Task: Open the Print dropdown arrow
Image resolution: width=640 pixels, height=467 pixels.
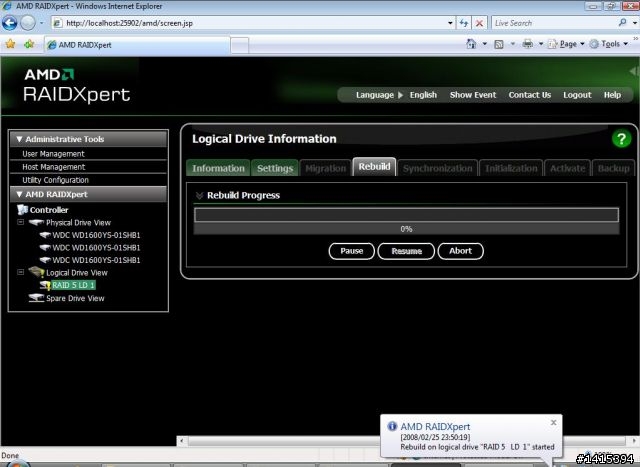Action: coord(541,44)
